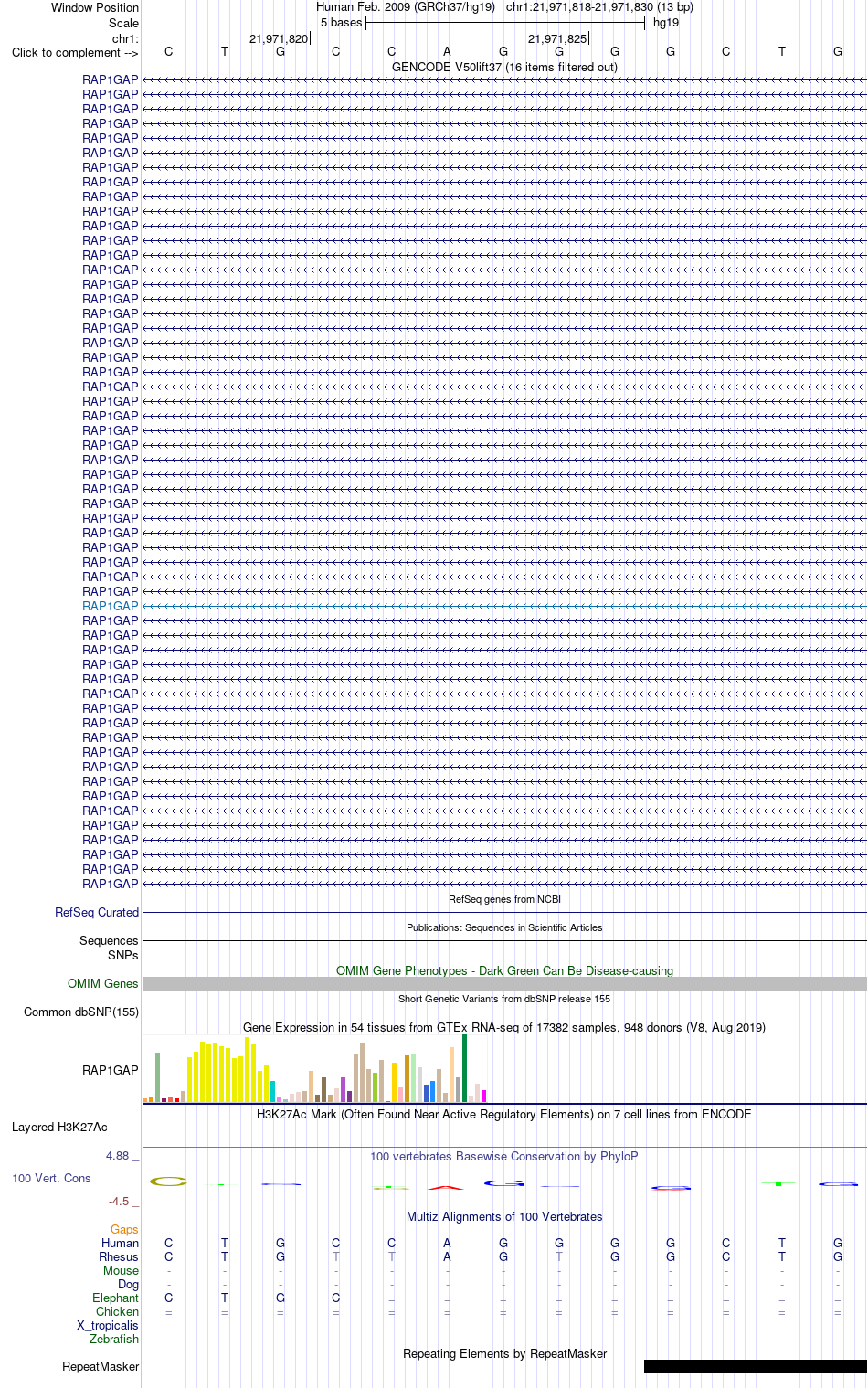Open the "GENCODE V50lift37 (16 items filtered out)" track title

[504, 67]
